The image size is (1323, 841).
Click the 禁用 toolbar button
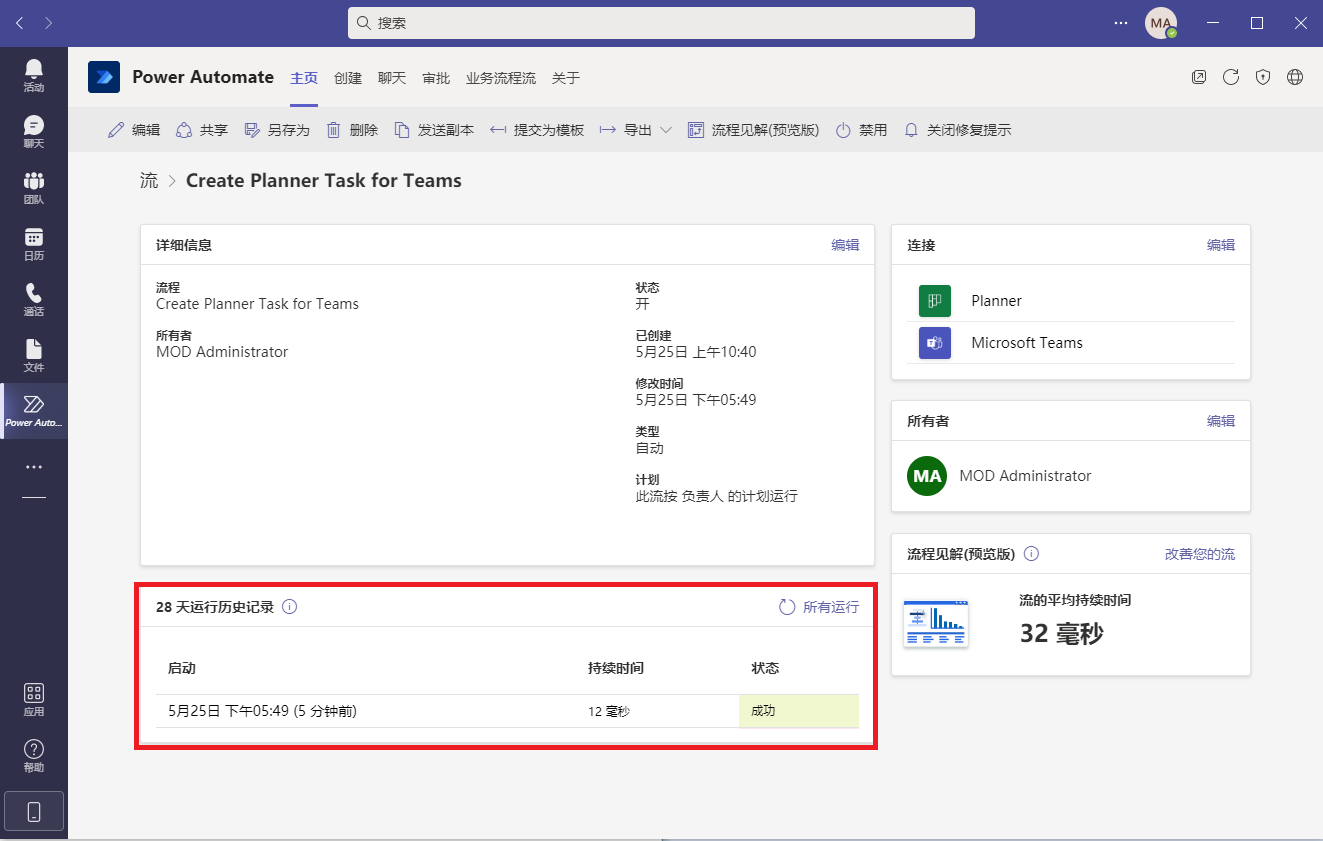point(862,130)
